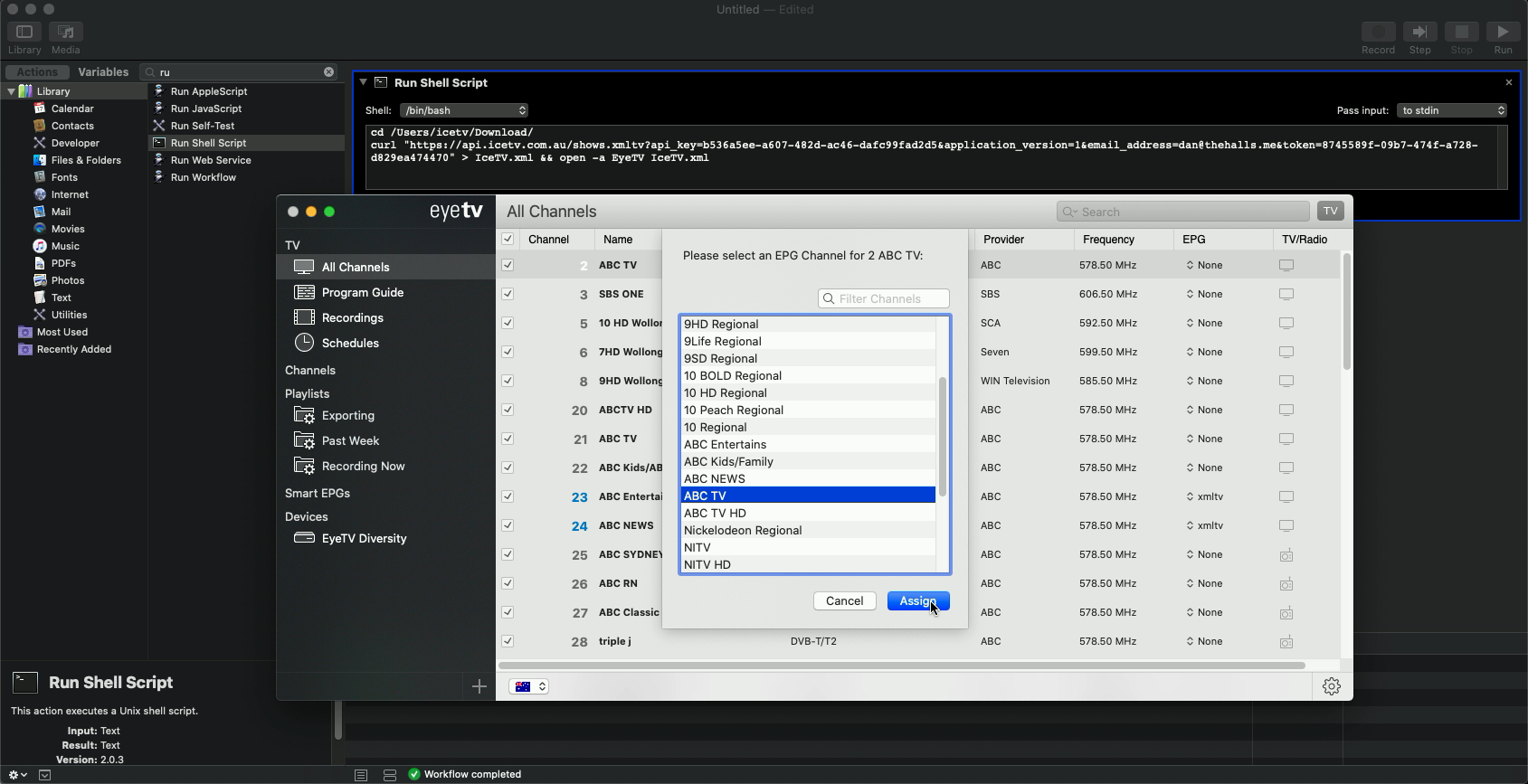
Task: Open EPG dropdown for channel 2 ABC TV
Action: pyautogui.click(x=1205, y=265)
